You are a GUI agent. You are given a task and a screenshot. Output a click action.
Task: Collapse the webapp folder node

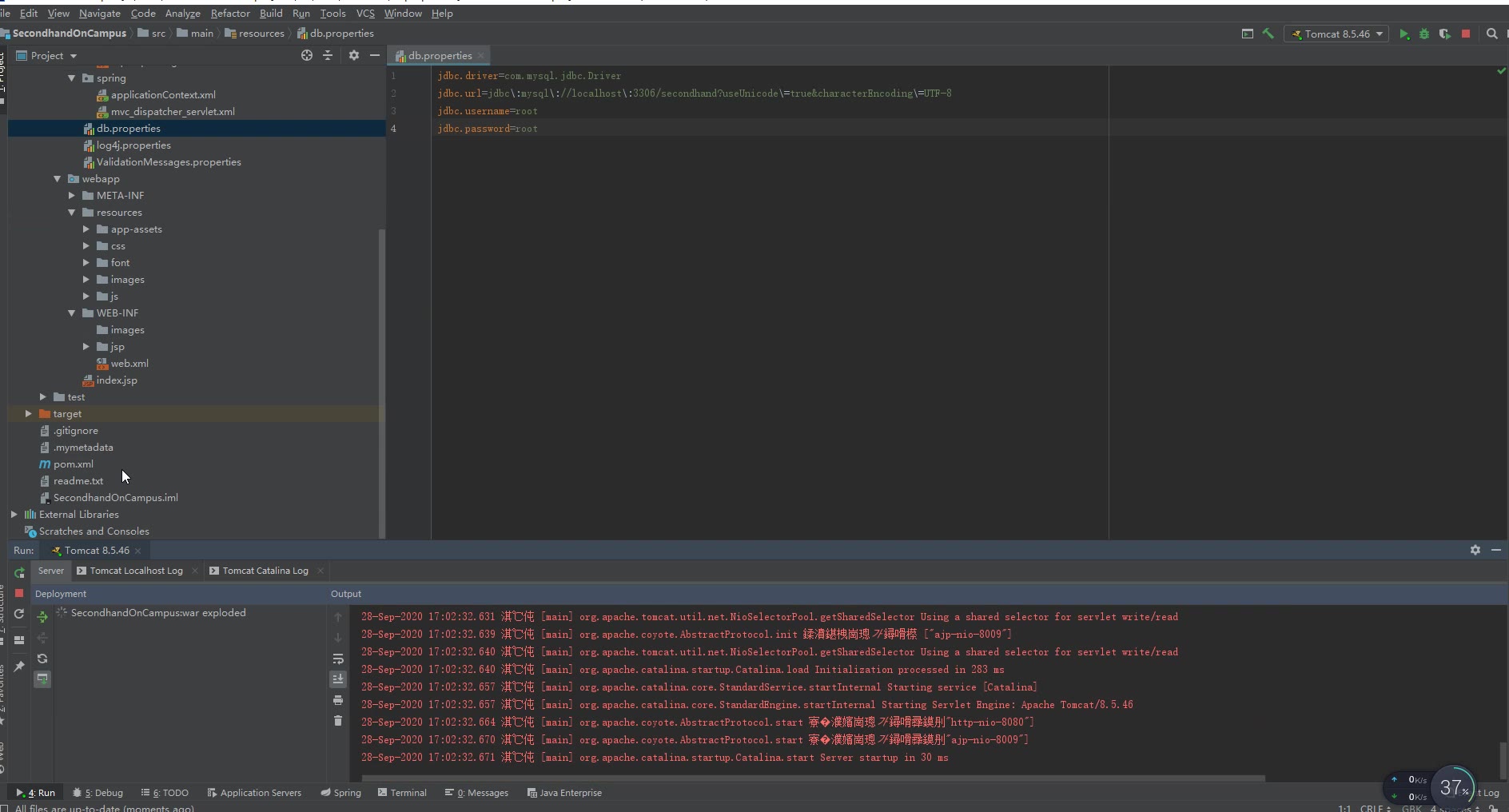58,179
